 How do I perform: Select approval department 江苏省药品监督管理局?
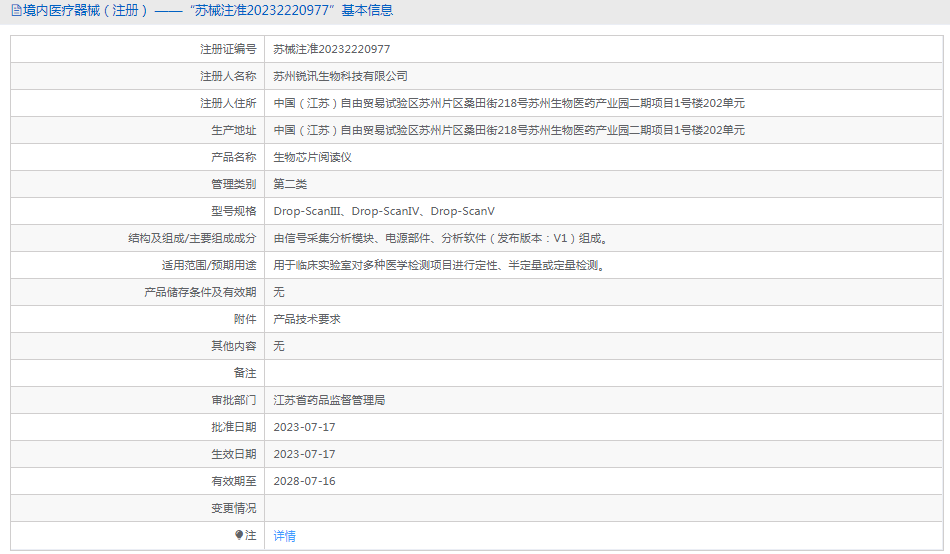click(329, 400)
